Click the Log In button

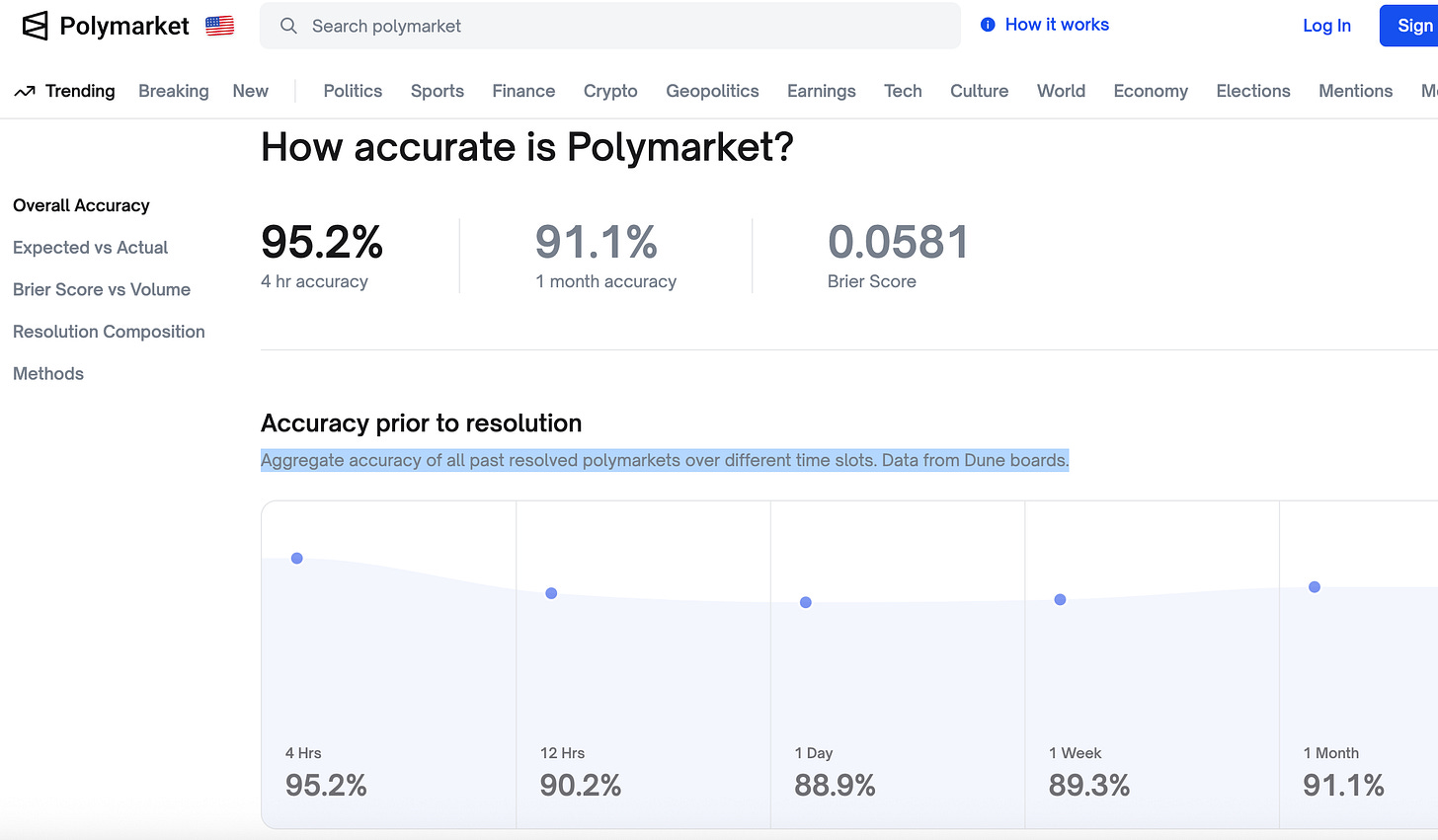point(1326,26)
